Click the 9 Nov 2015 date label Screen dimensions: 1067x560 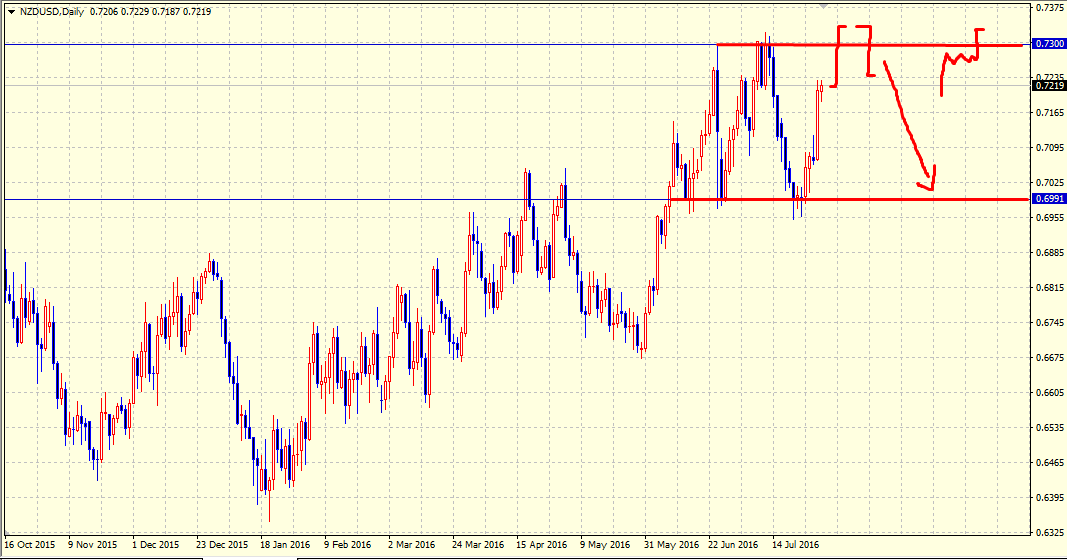point(93,545)
